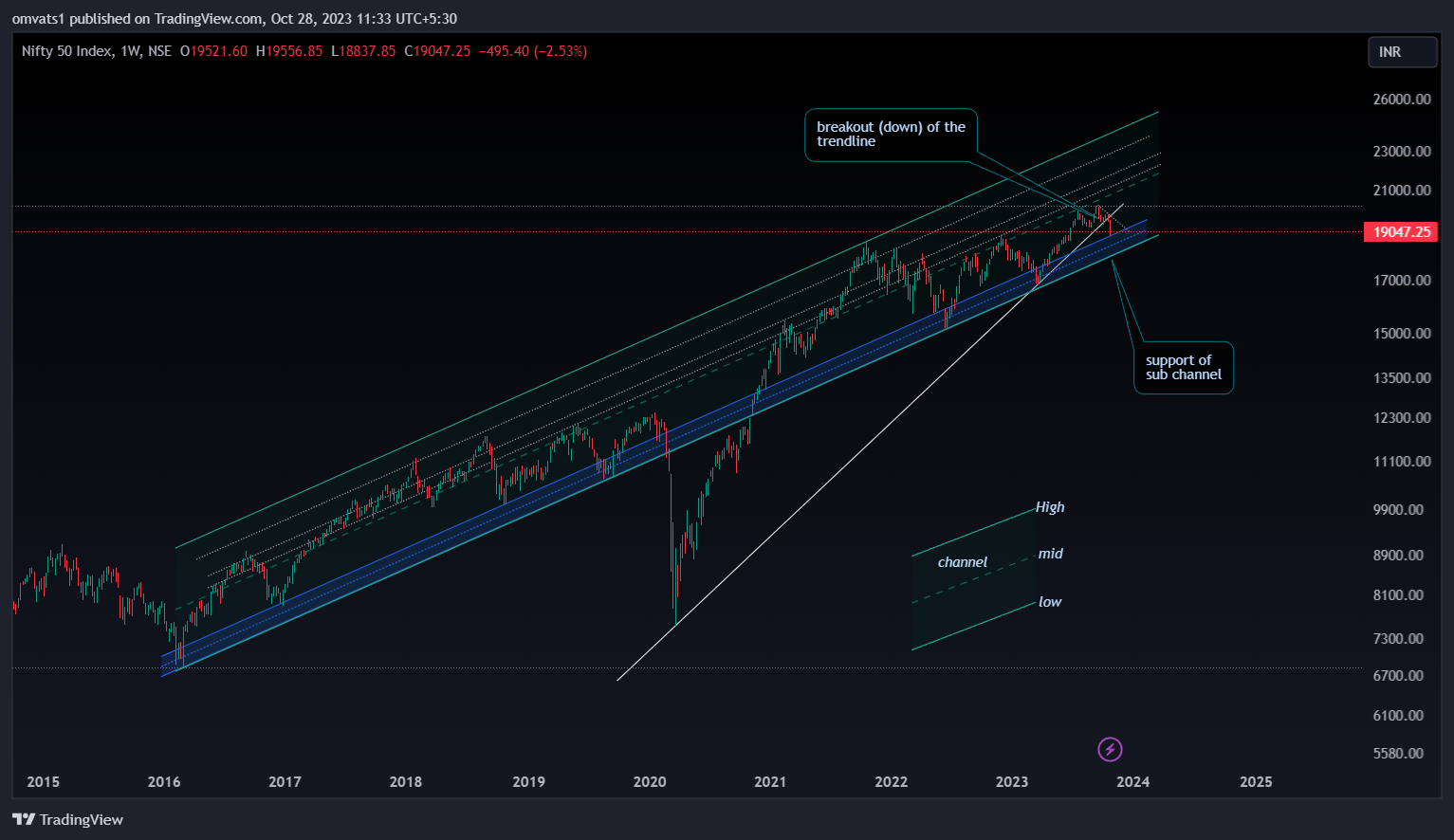Click the 17000.00 price axis label
The image size is (1454, 840).
pos(1402,281)
